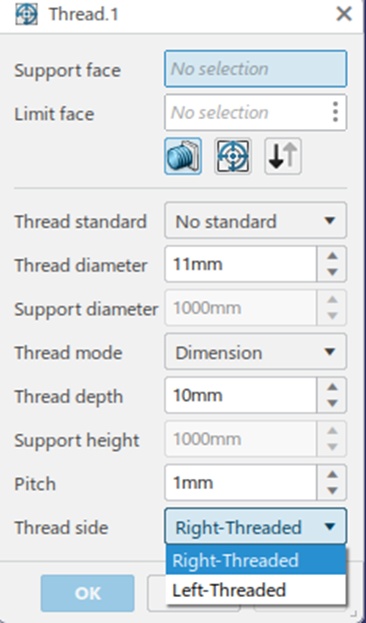This screenshot has width=366, height=623.
Task: Select the tap/internal thread target icon
Action: point(233,156)
